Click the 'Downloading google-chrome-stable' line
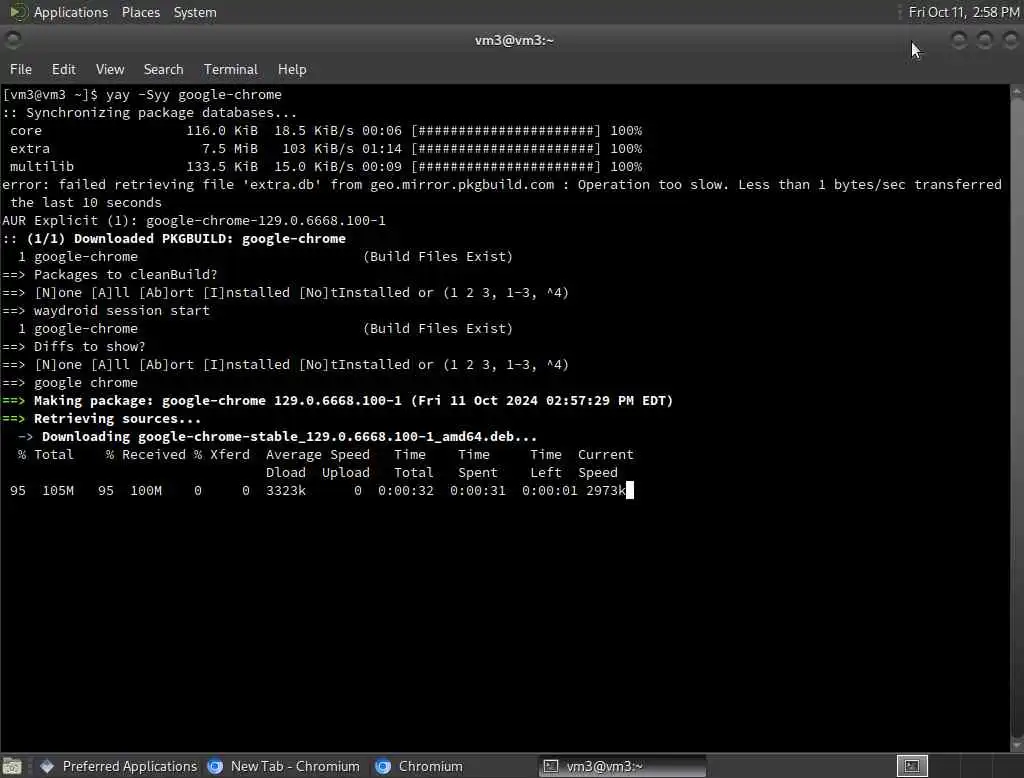Viewport: 1024px width, 778px height. pyautogui.click(x=278, y=436)
